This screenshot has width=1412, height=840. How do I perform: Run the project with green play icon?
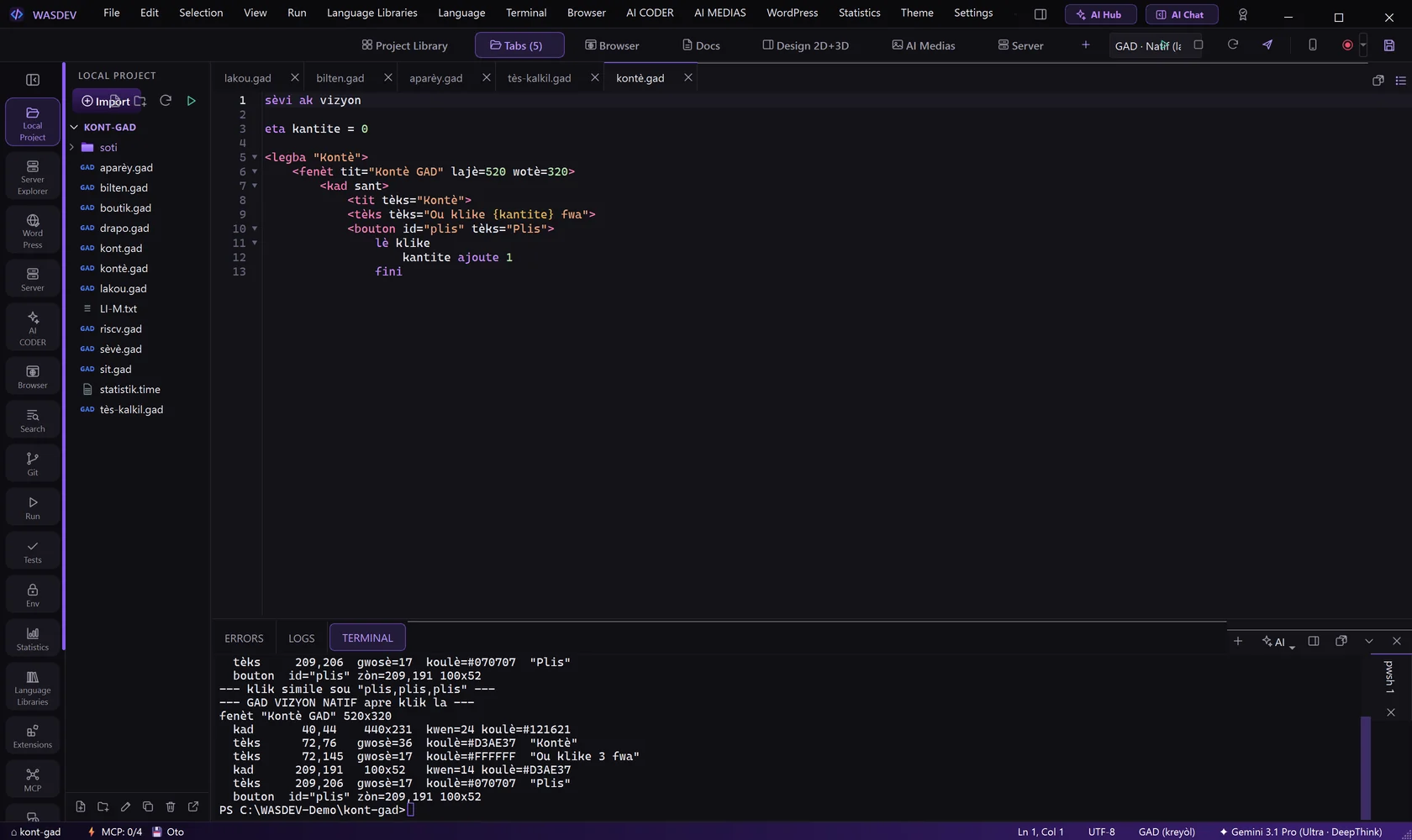coord(192,101)
